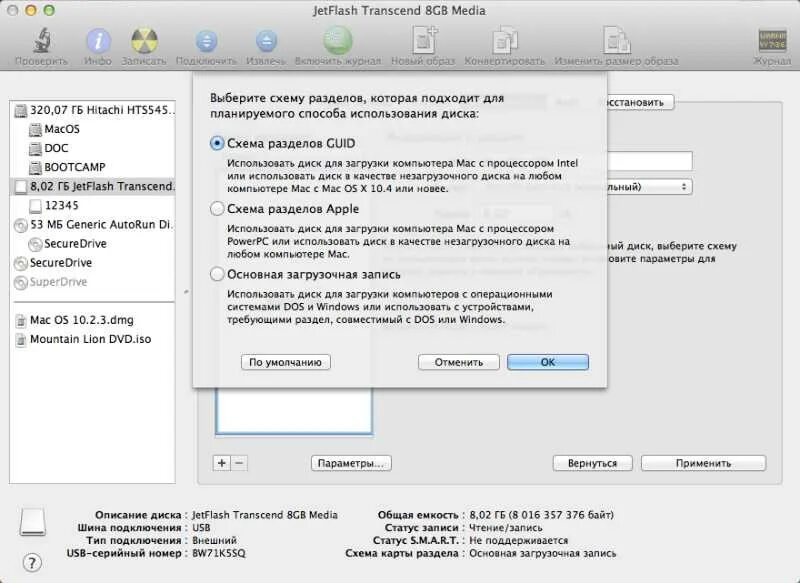Click the JetFlash Transcend drive icon
The width and height of the screenshot is (800, 583).
(x=21, y=187)
